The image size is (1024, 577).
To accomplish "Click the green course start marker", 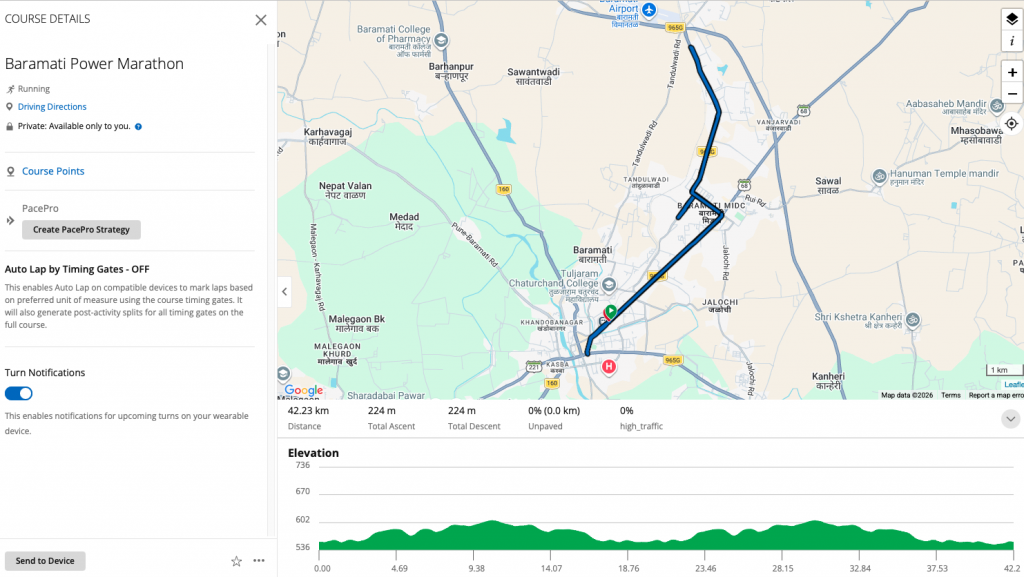I will pos(611,311).
